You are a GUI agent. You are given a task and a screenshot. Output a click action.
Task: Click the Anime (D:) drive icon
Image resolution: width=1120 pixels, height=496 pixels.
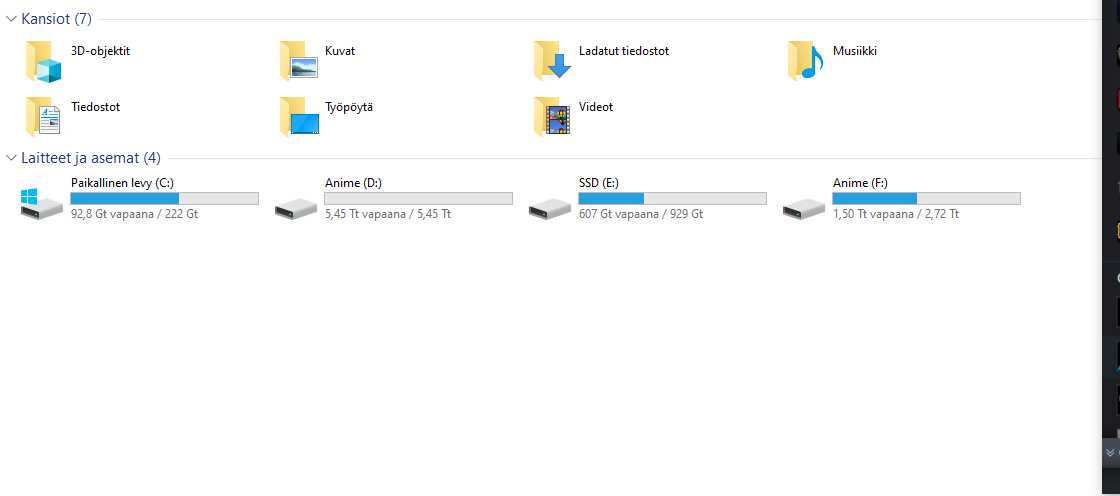tap(296, 208)
